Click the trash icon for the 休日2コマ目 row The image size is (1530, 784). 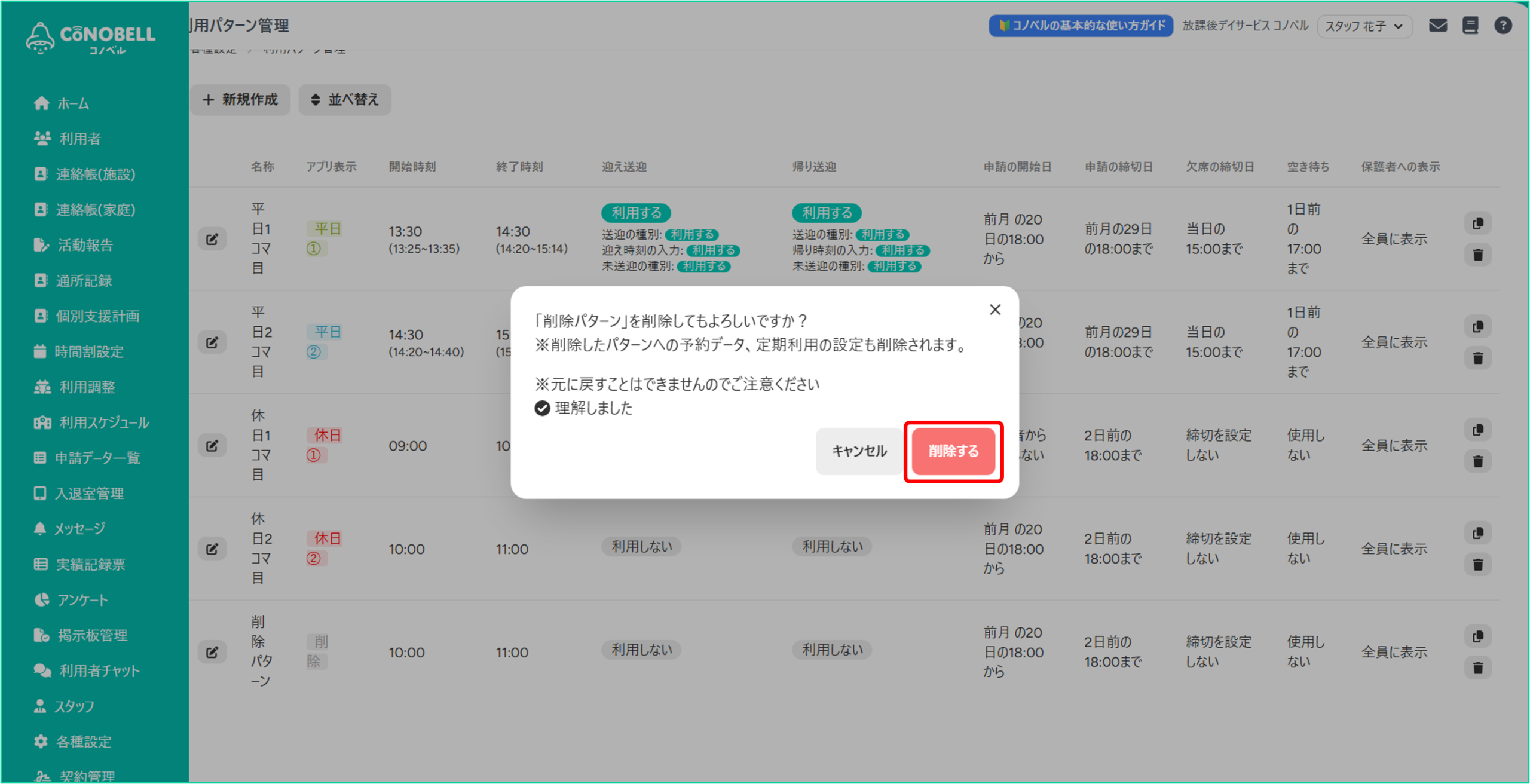[x=1477, y=565]
